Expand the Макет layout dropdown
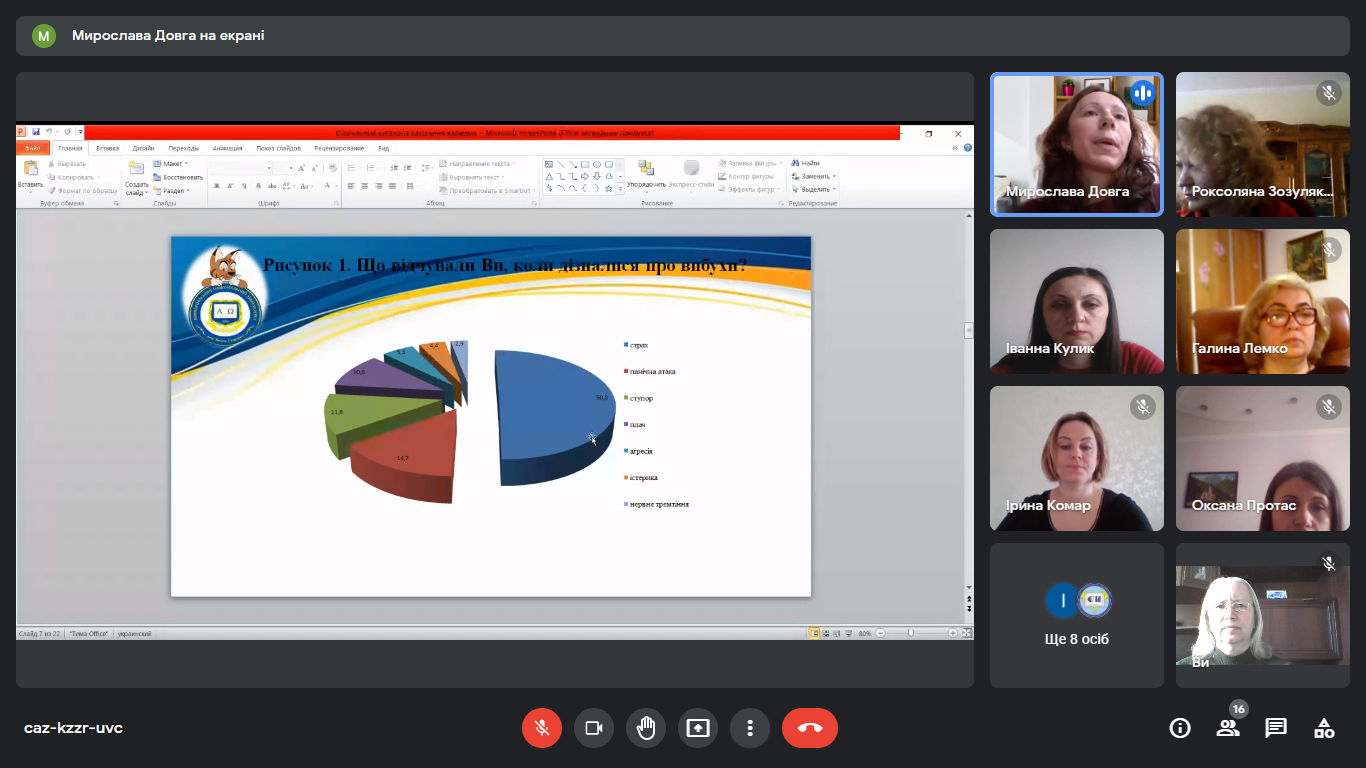 [171, 164]
